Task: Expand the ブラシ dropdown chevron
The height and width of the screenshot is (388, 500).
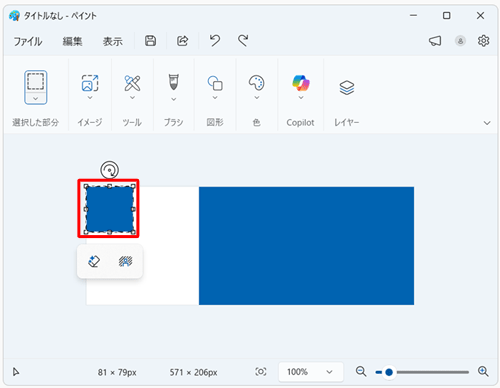Action: tap(174, 99)
